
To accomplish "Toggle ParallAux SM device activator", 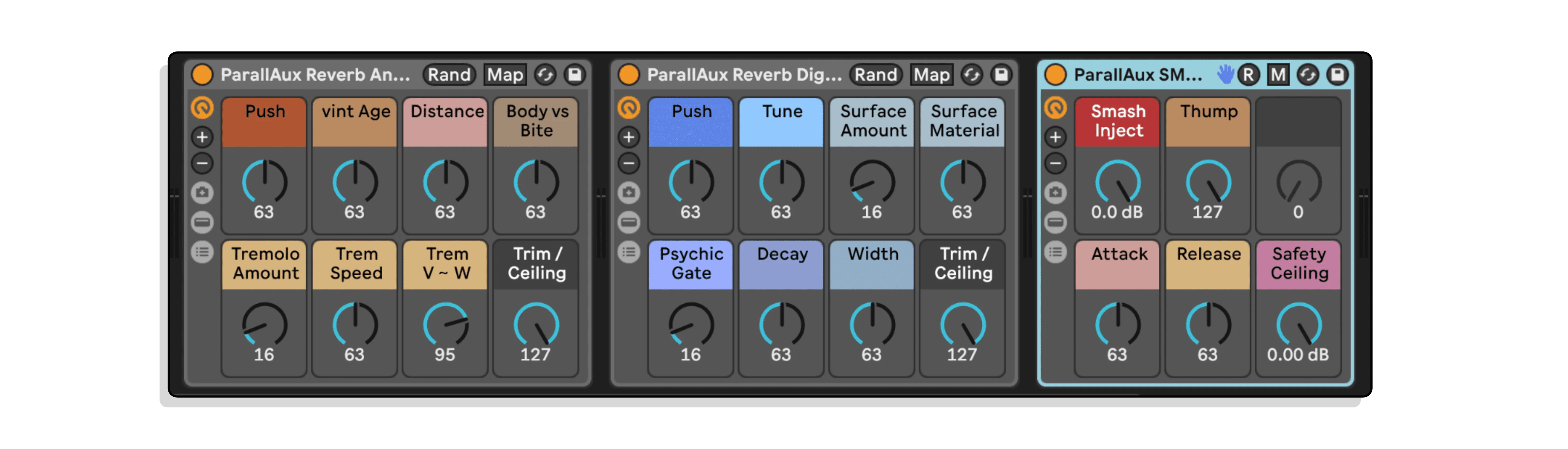I will pyautogui.click(x=1056, y=75).
